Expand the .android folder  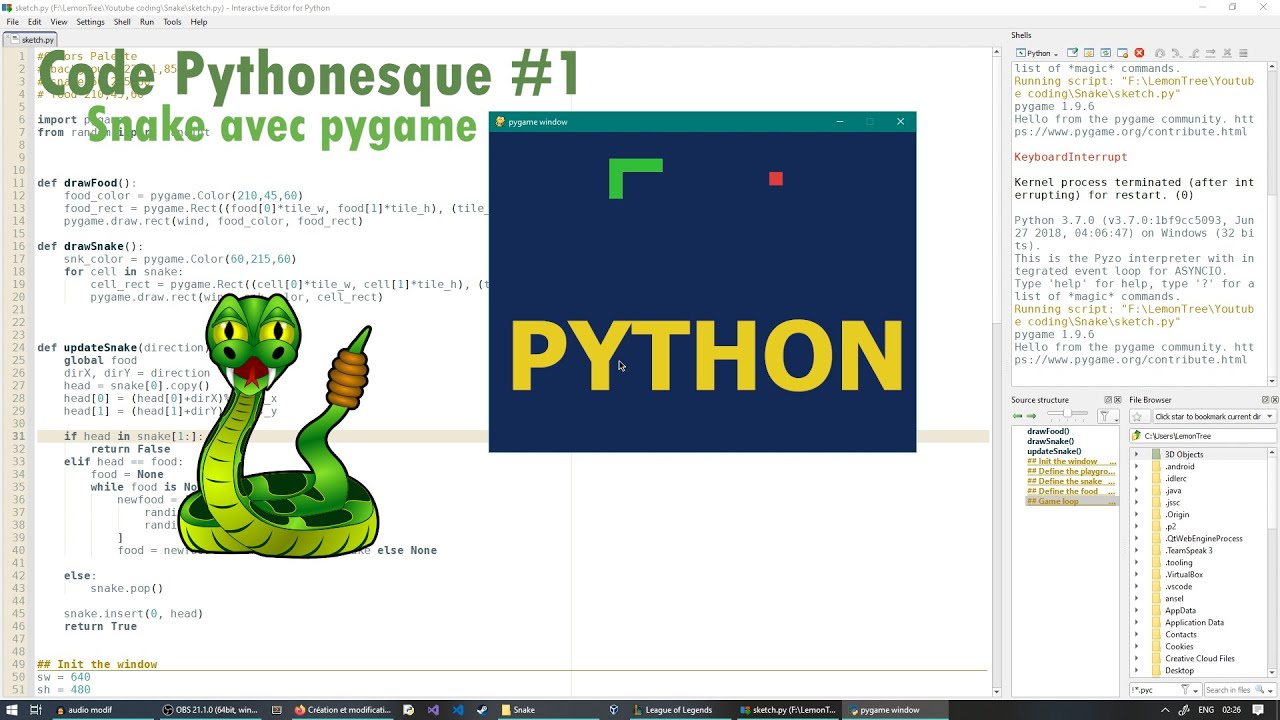(x=1135, y=466)
